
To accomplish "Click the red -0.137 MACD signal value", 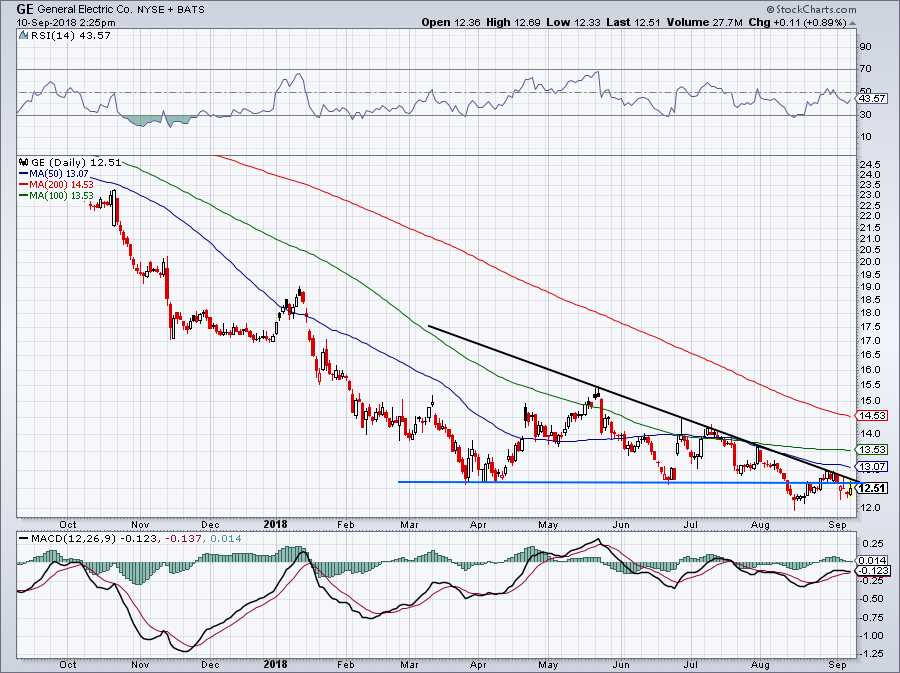I will tap(183, 539).
